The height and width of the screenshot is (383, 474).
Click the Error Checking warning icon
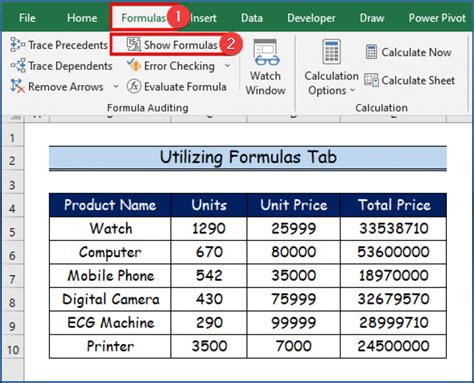pyautogui.click(x=134, y=65)
